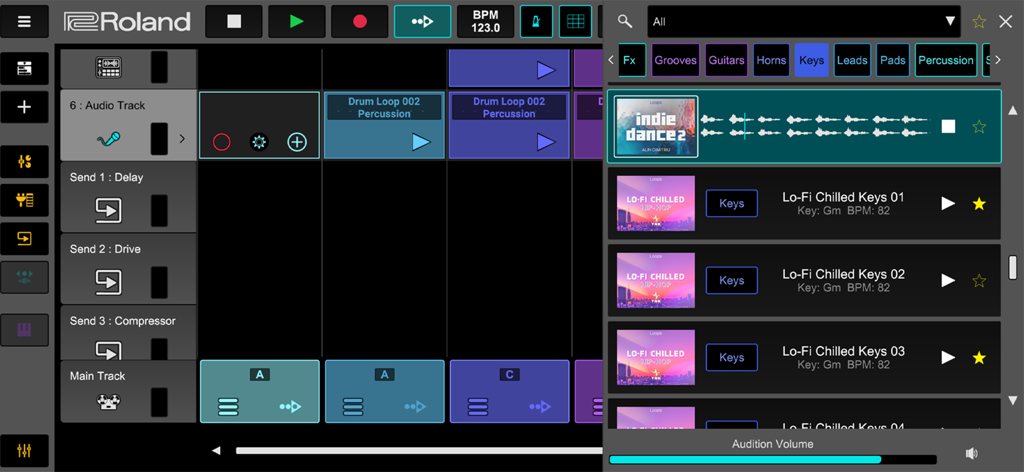The height and width of the screenshot is (472, 1024).
Task: Open clip settings gear in Audio Track cell
Action: tap(259, 142)
